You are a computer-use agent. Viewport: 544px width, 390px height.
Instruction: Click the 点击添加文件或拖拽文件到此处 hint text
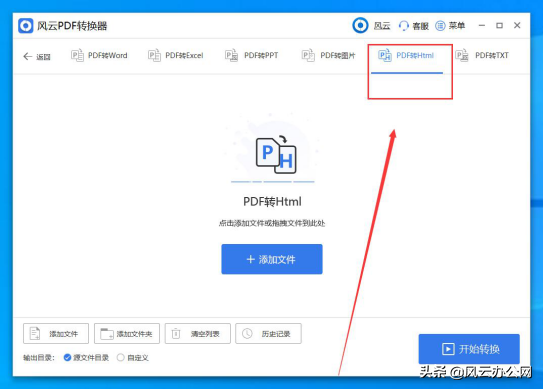[x=272, y=223]
